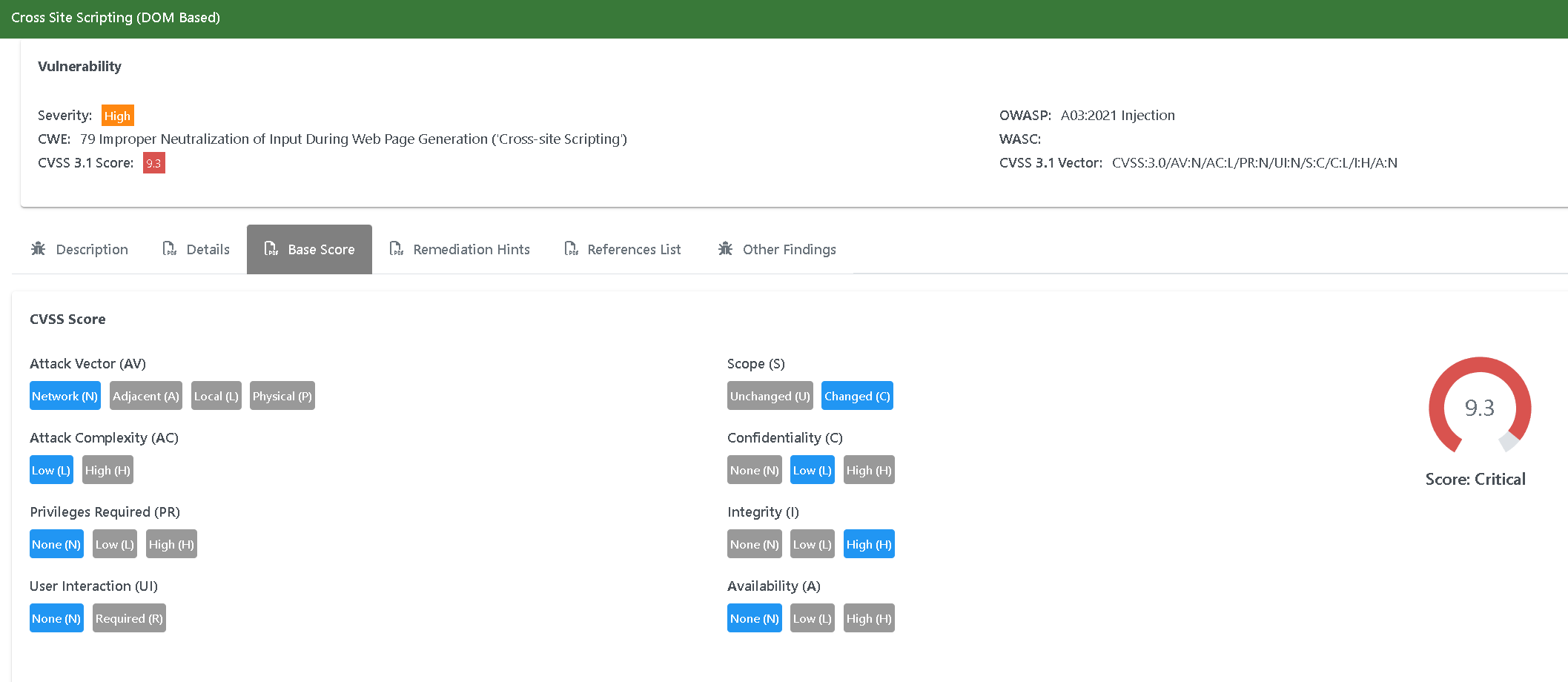Viewport: 1568px width, 682px height.
Task: Select Low (L) for Privileges Required
Action: [114, 544]
